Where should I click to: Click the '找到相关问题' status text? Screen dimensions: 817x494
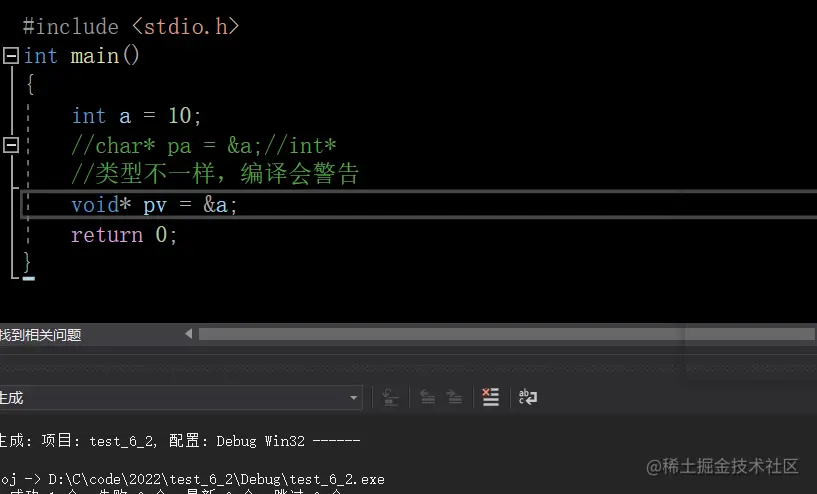[41, 335]
